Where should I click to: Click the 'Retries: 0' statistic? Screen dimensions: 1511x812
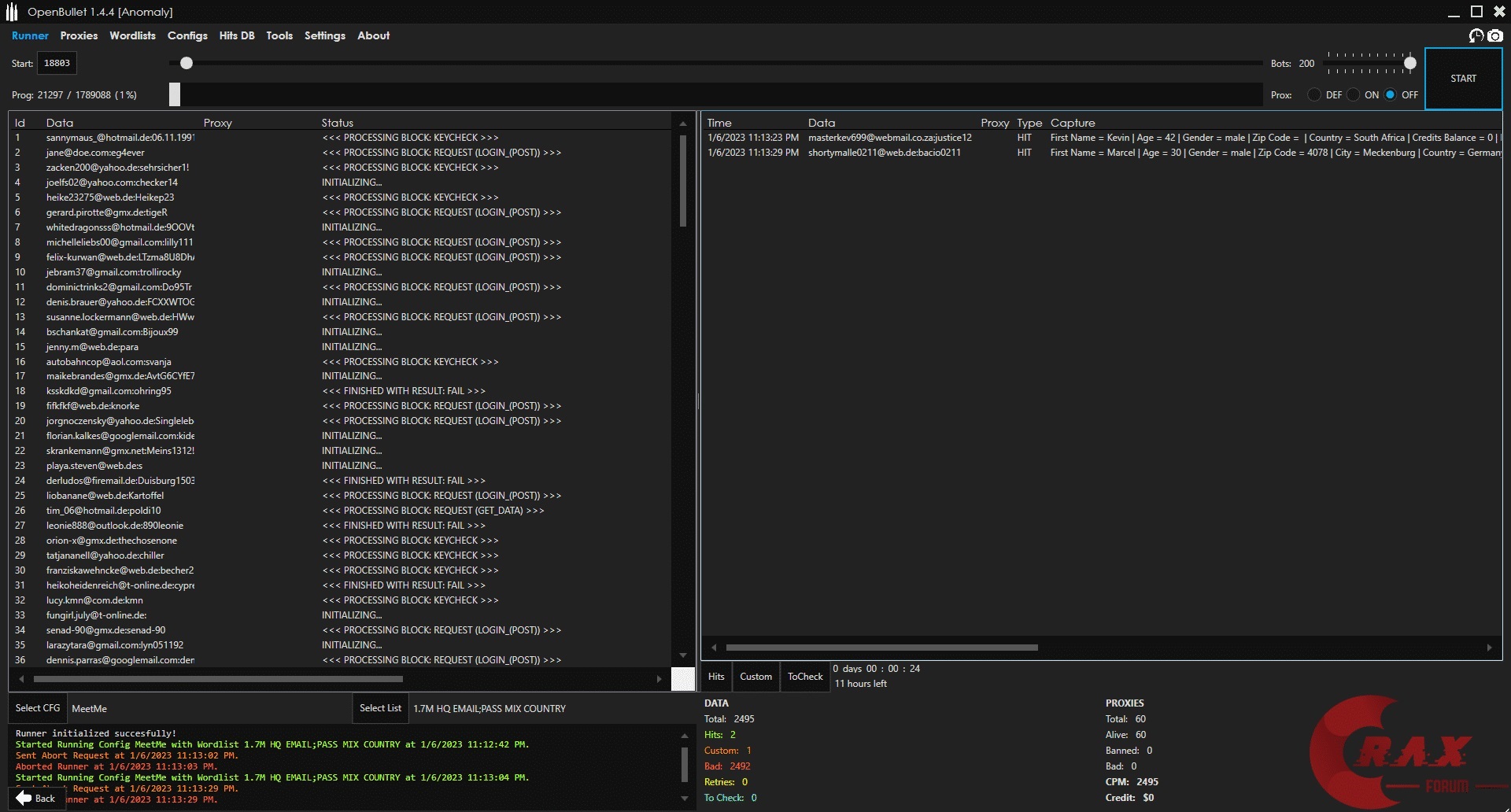click(x=726, y=782)
